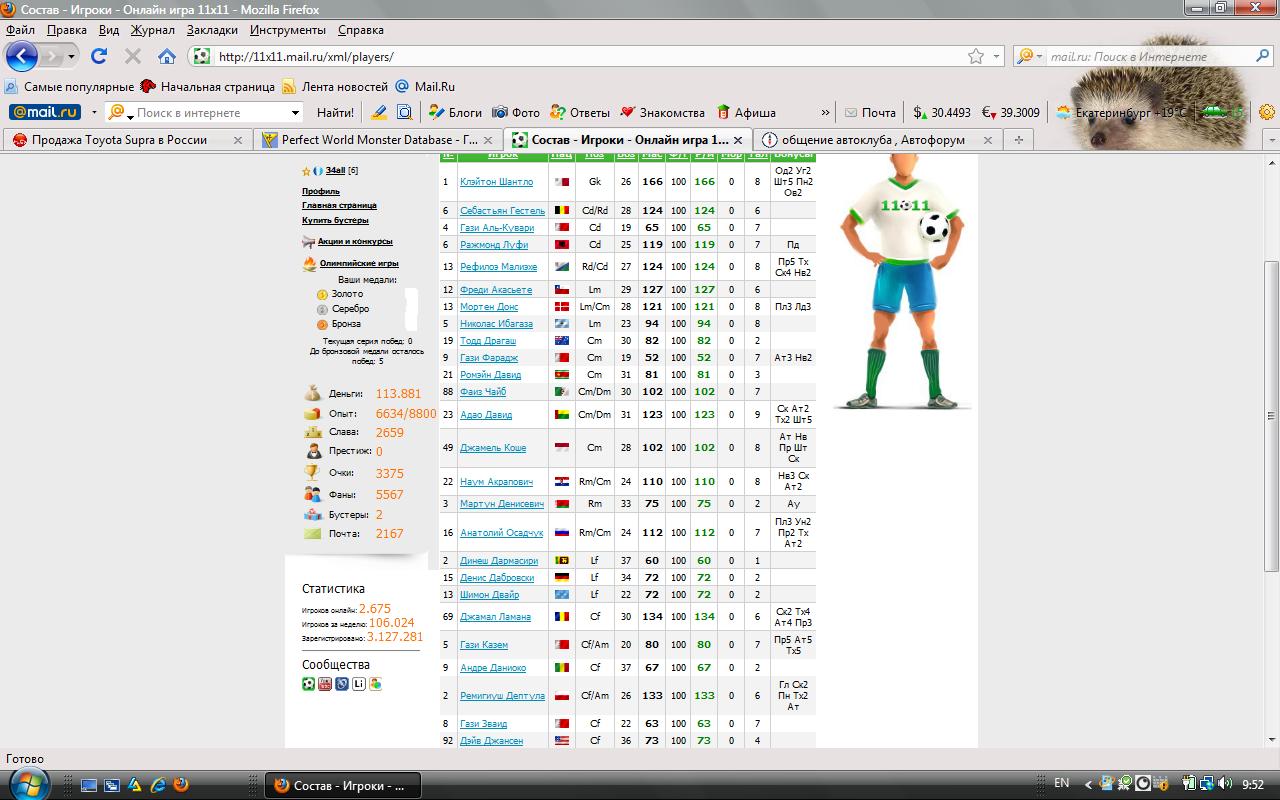Open the new tab plus button

(x=1018, y=140)
